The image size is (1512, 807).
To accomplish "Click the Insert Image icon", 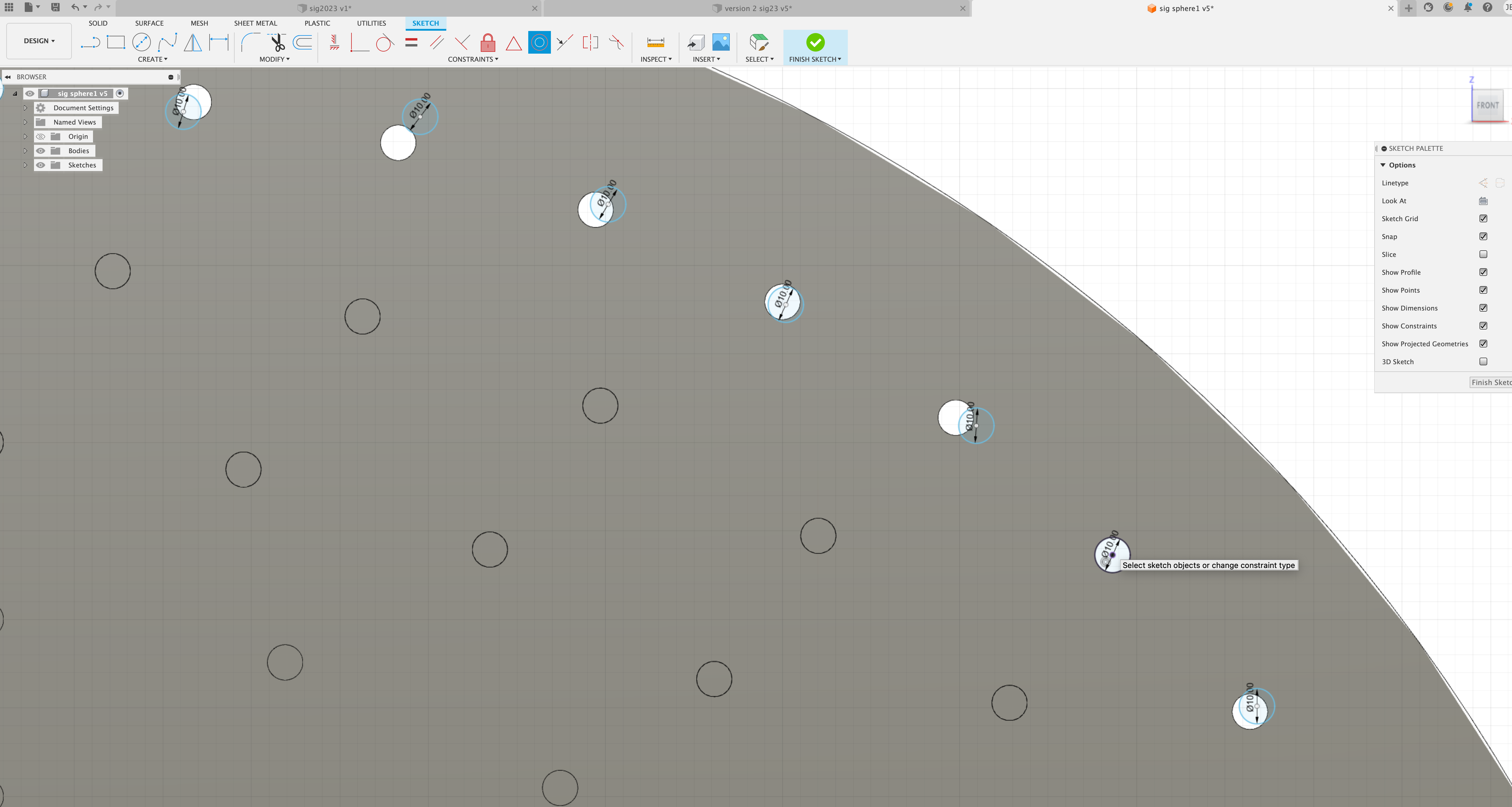I will (721, 42).
